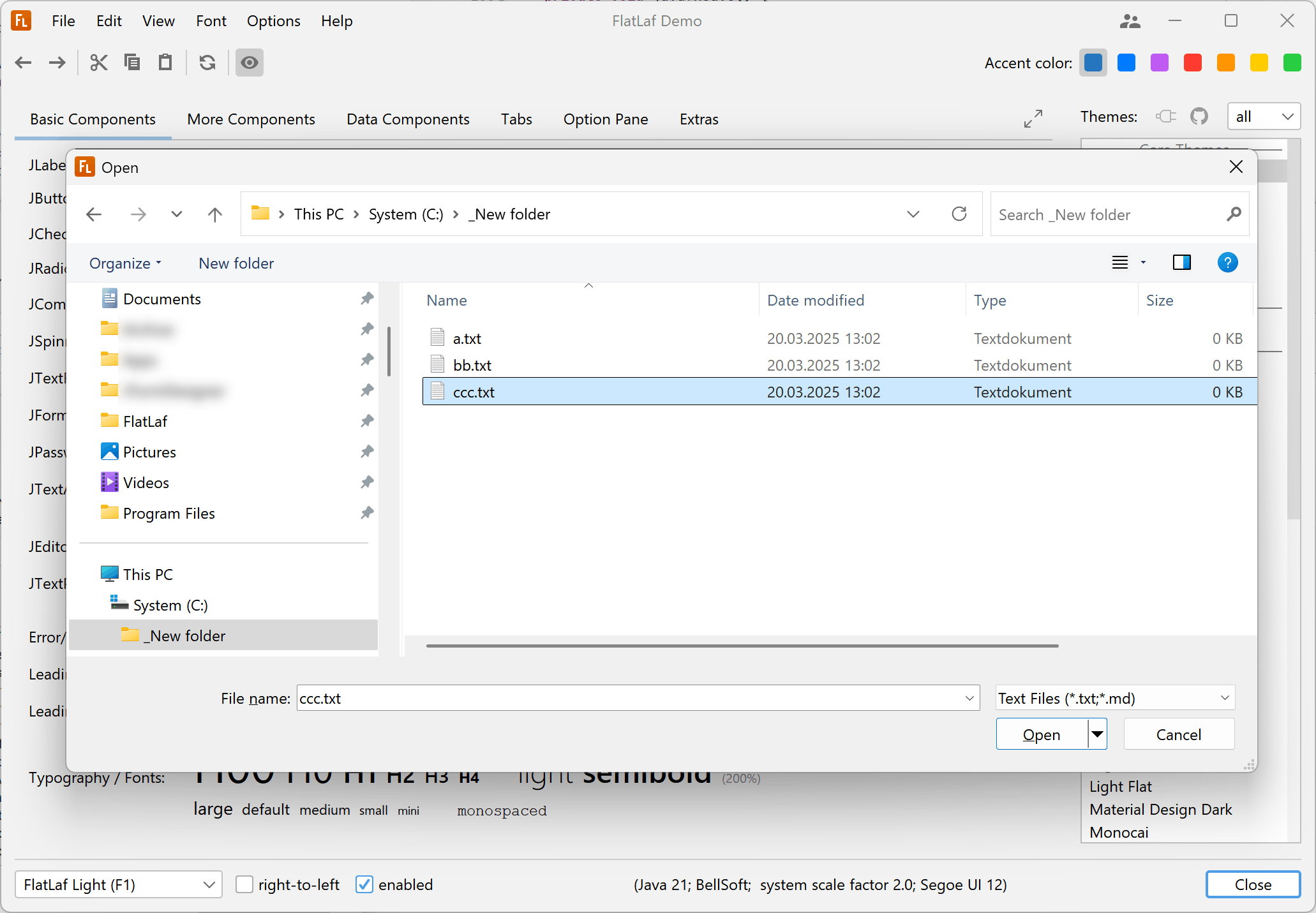
Task: Switch to the Option Pane tab
Action: tap(606, 119)
